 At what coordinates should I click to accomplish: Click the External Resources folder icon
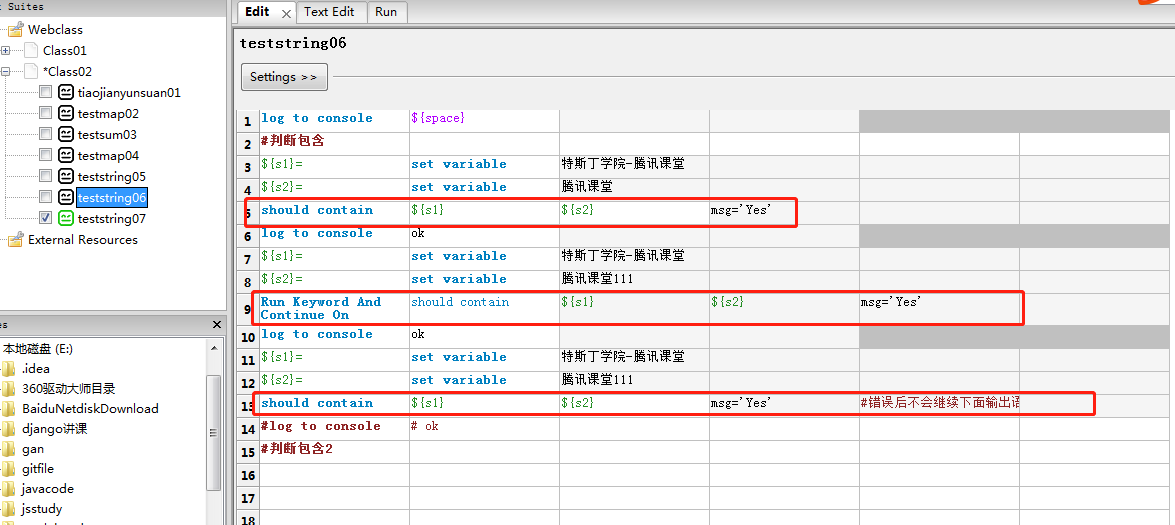(x=15, y=240)
